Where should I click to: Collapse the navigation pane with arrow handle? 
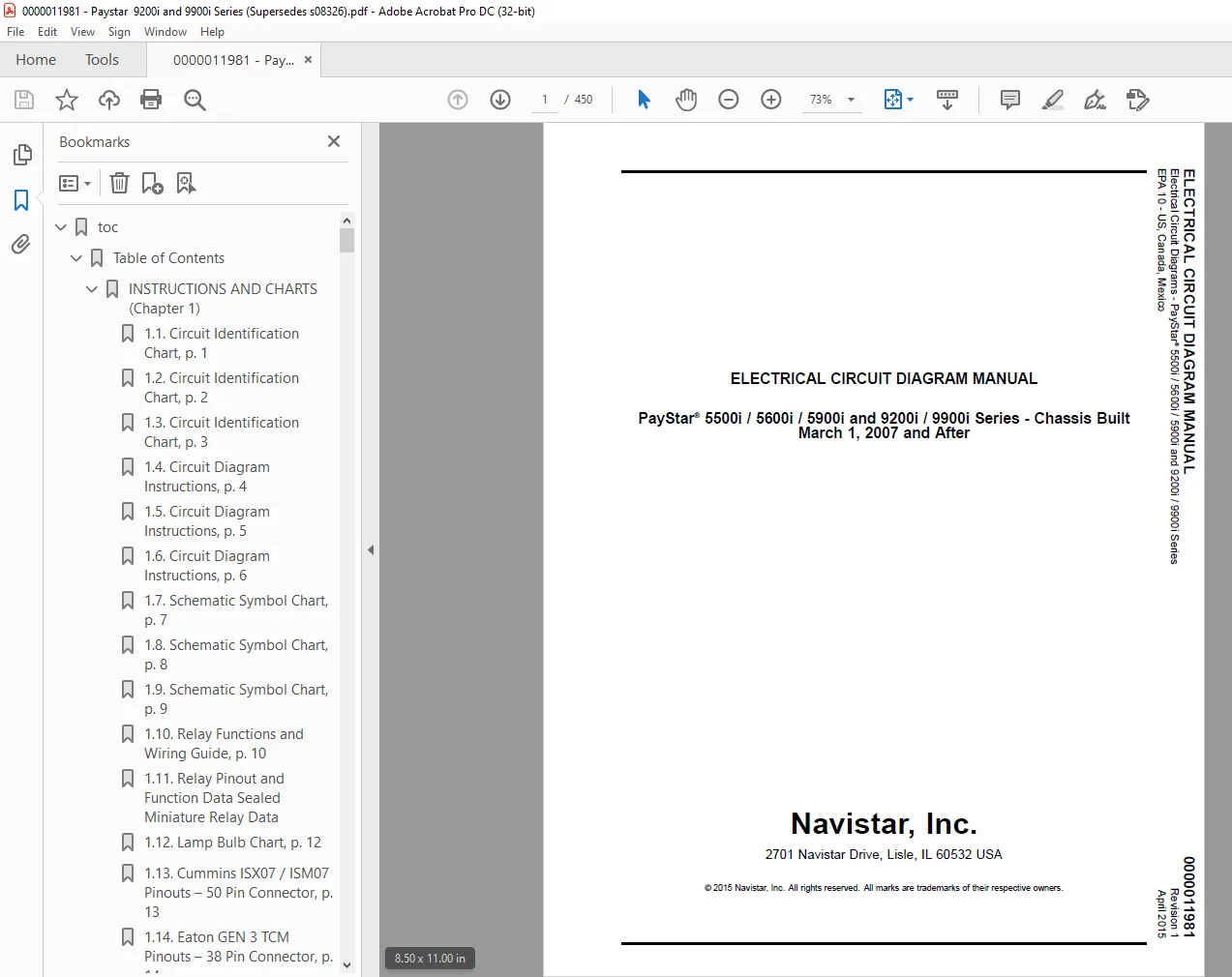coord(371,549)
